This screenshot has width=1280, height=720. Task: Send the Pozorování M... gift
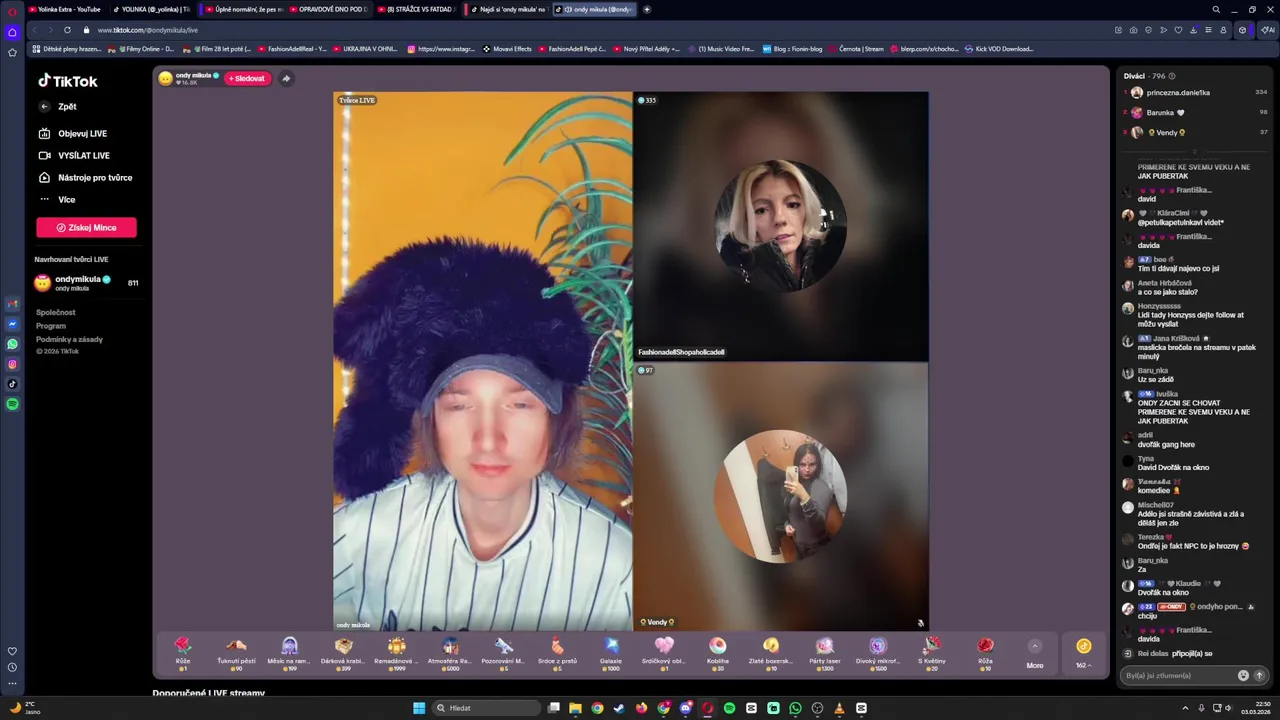click(504, 653)
